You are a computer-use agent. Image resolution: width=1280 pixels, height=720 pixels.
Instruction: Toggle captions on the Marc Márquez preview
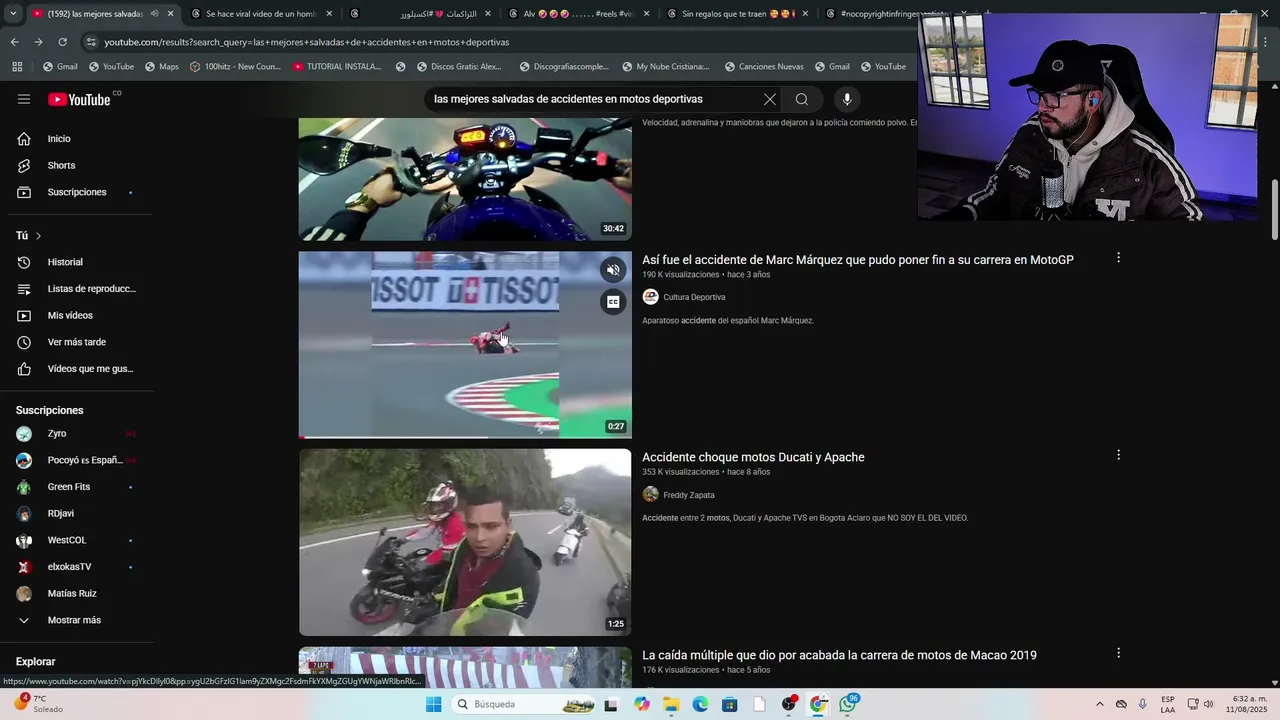613,302
